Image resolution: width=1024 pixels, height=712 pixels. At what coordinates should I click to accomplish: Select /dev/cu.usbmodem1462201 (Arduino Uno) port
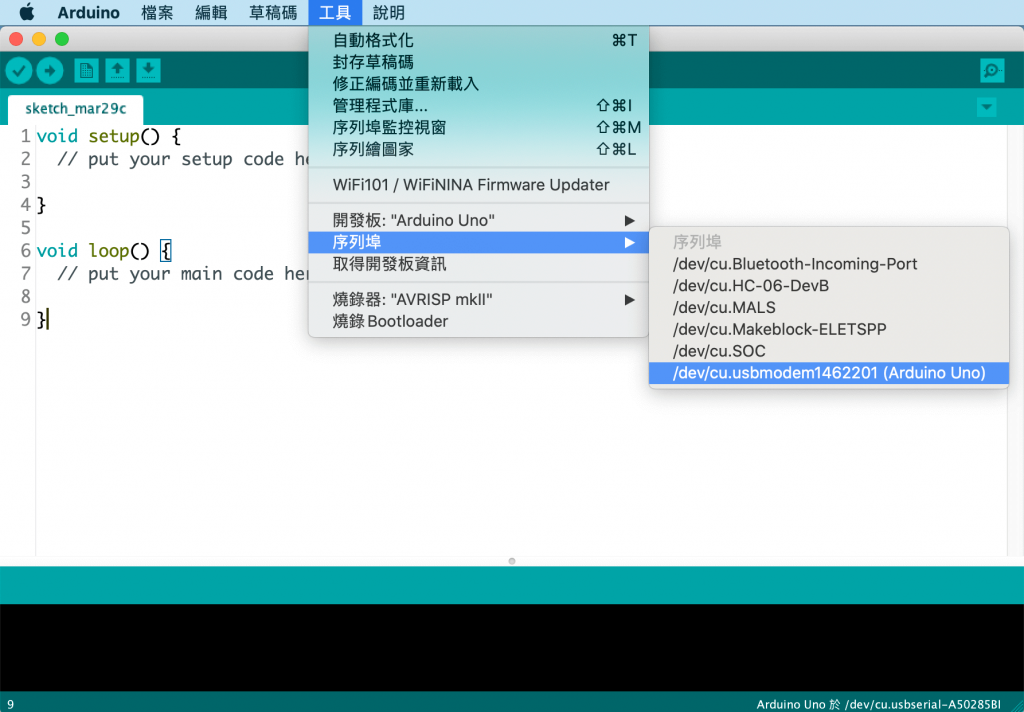point(829,373)
